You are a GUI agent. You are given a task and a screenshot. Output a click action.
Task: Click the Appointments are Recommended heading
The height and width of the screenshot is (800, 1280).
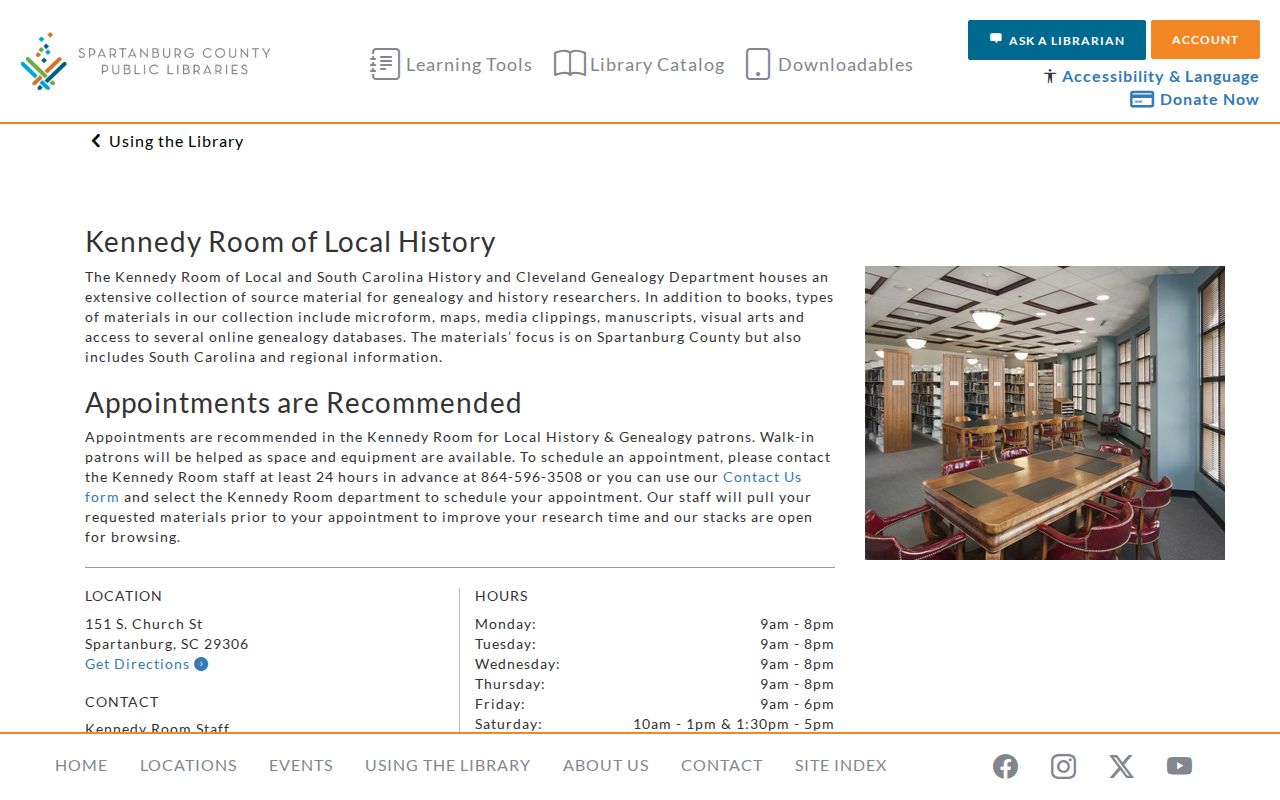click(x=303, y=403)
